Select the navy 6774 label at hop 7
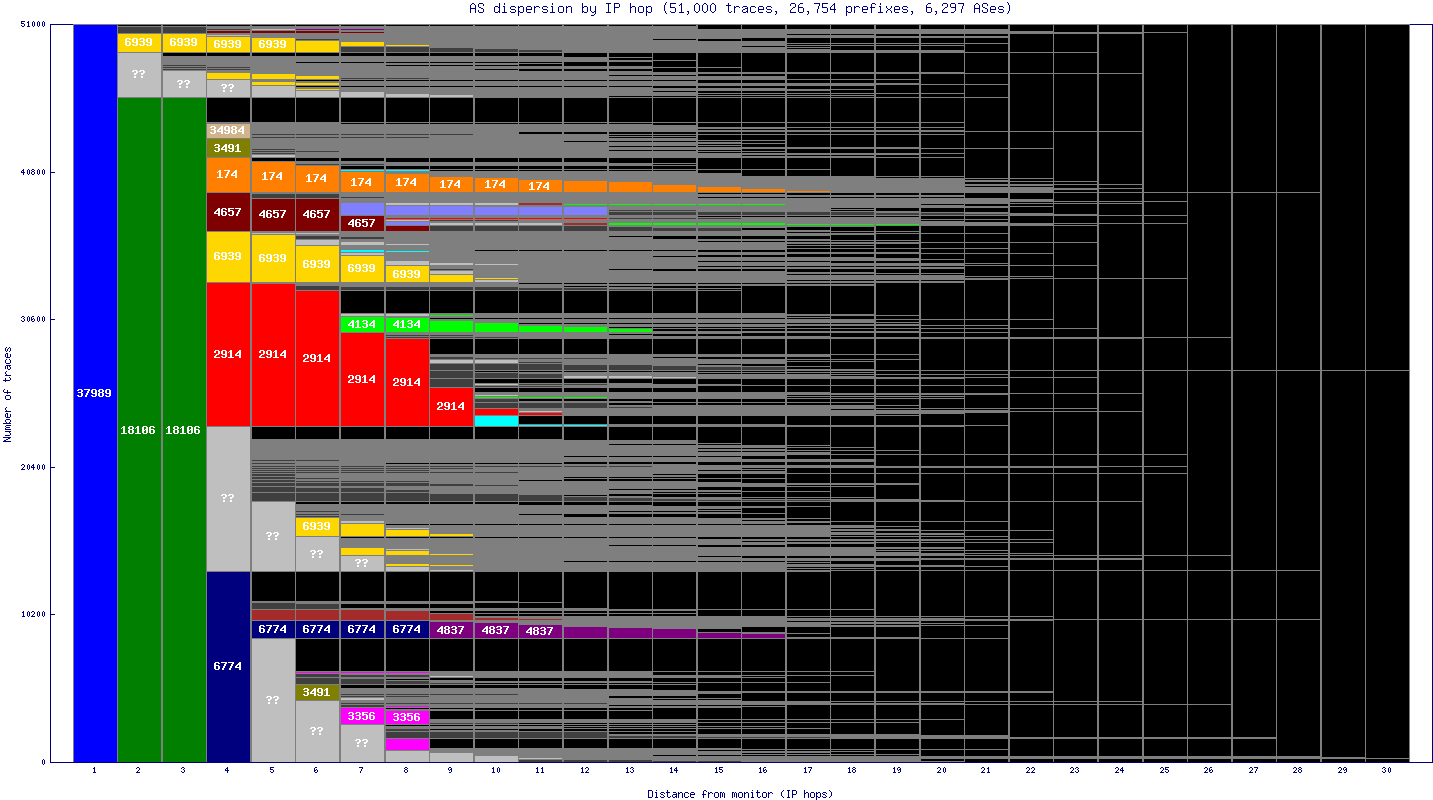 point(361,629)
